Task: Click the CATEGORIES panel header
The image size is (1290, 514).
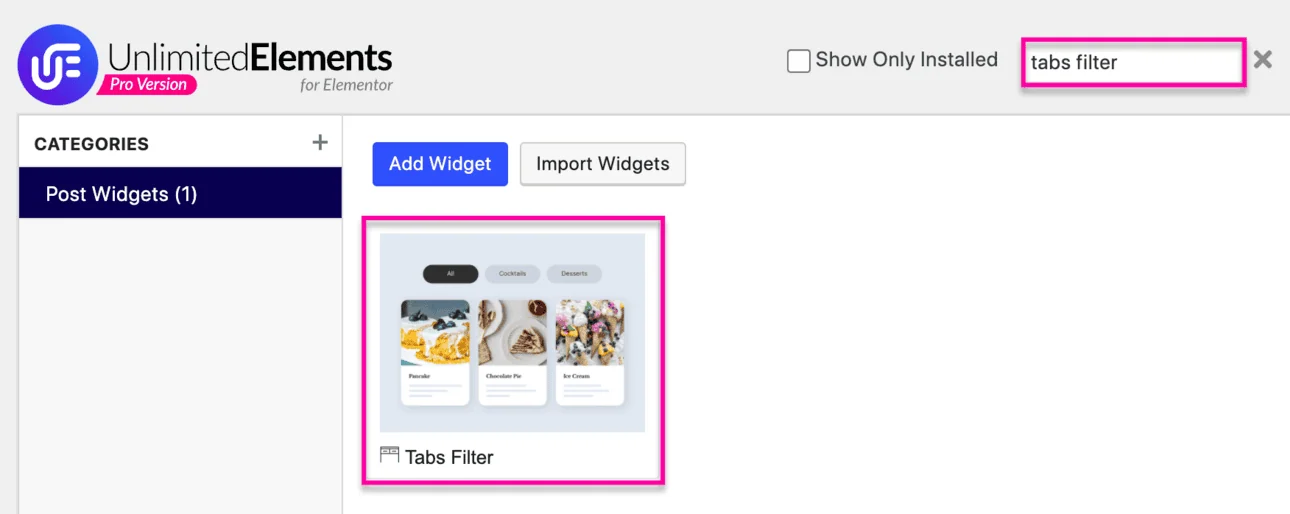Action: (x=91, y=144)
